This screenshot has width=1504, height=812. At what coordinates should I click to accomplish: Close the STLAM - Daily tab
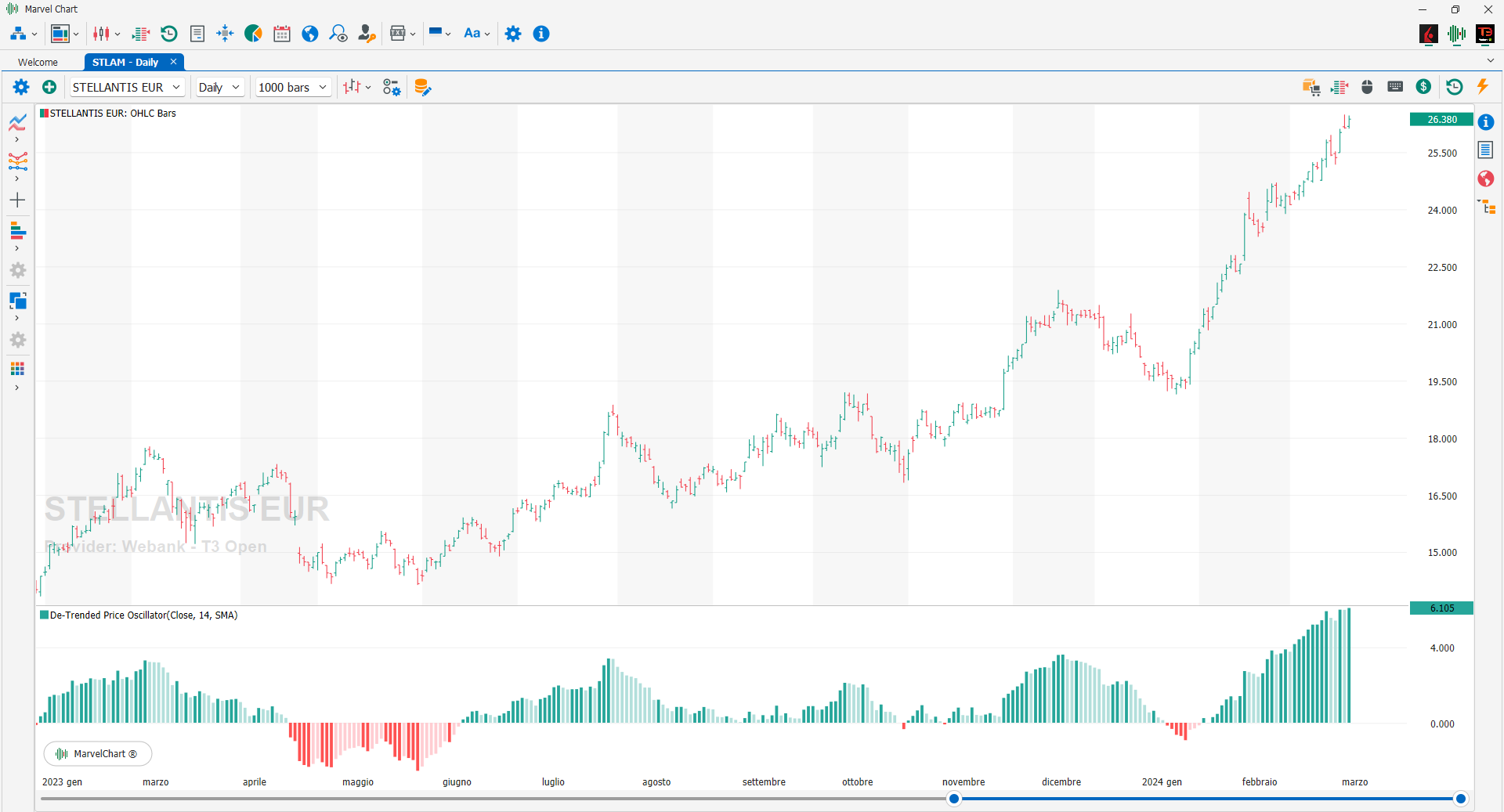(174, 62)
